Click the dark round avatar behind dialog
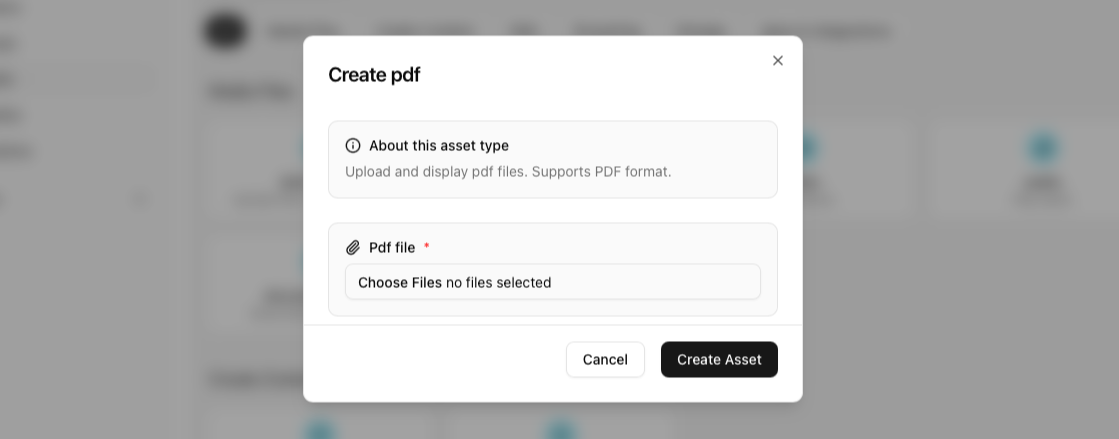The height and width of the screenshot is (439, 1119). point(225,30)
